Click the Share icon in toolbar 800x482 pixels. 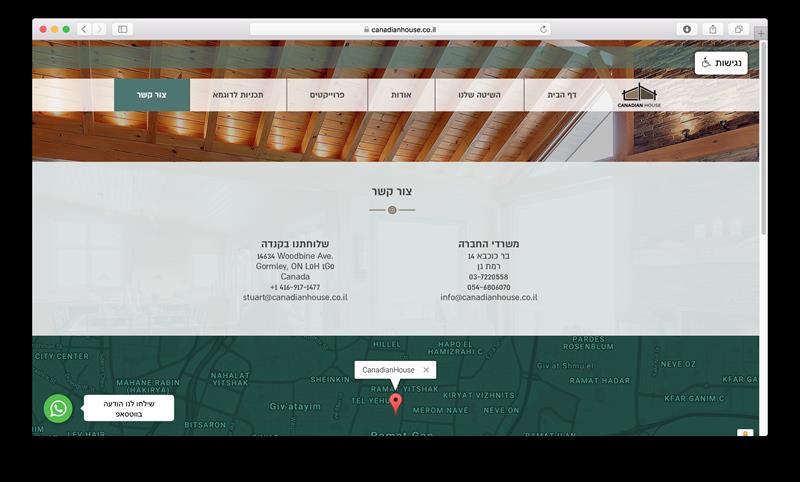pos(713,30)
